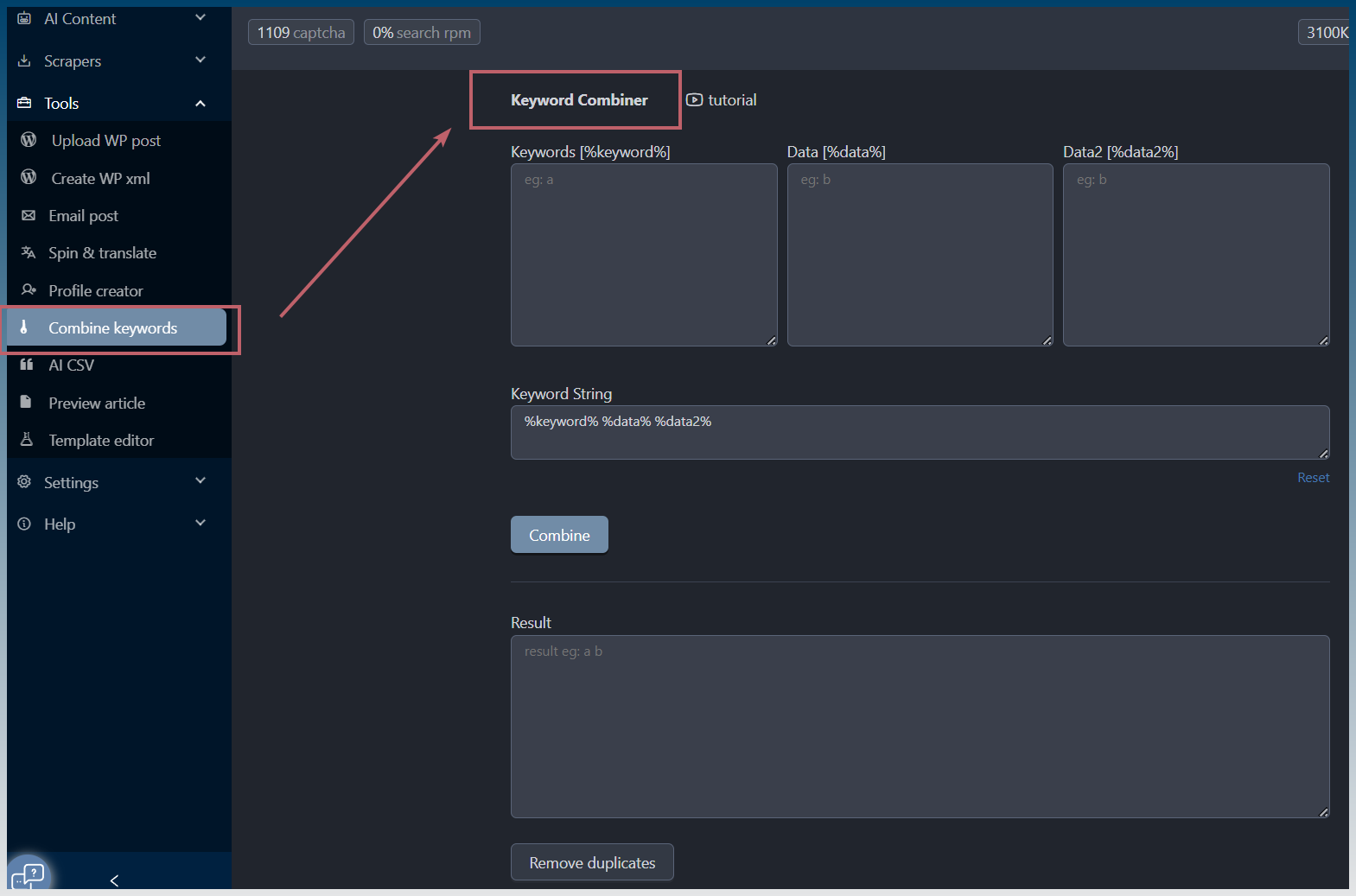Screen dimensions: 1356x896
Task: Expand the Scrapers menu chevron
Action: tap(201, 60)
